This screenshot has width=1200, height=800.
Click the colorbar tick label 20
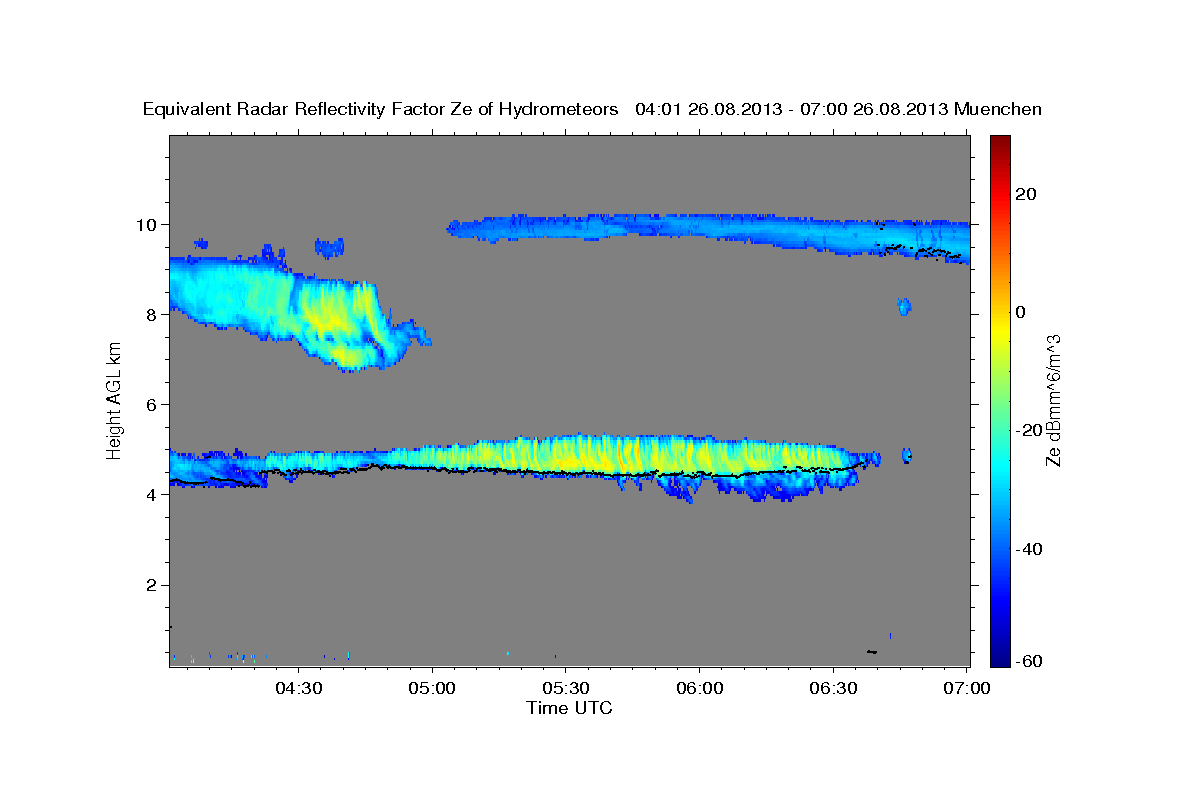click(1027, 194)
